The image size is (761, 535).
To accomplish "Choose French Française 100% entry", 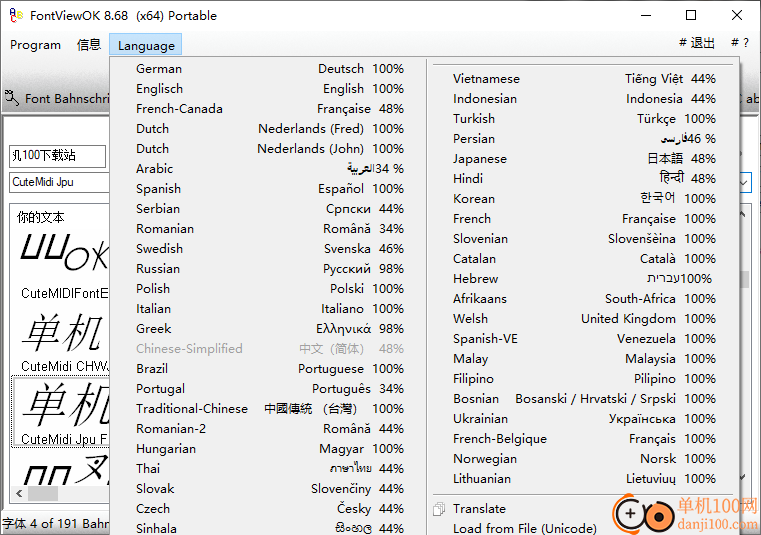I will pos(584,218).
